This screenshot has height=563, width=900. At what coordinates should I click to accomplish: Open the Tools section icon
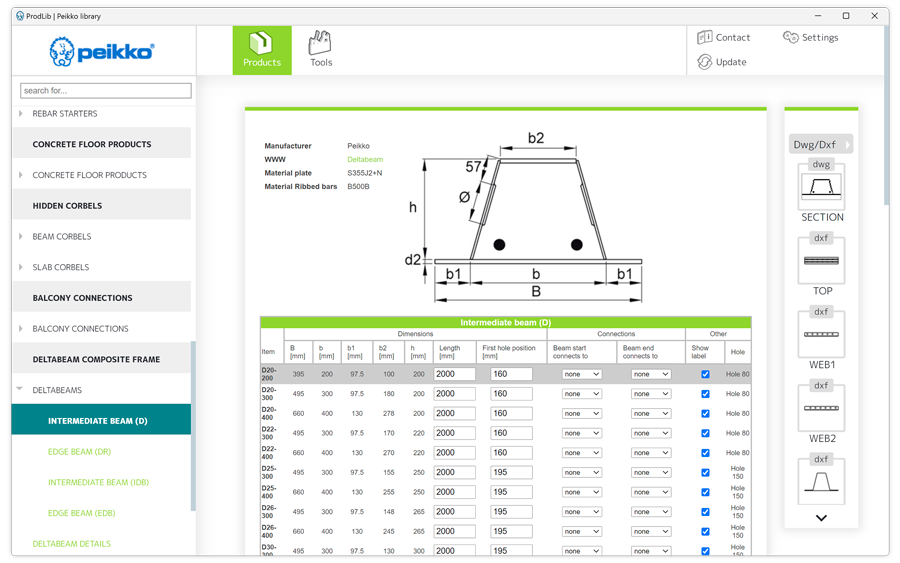coord(320,44)
